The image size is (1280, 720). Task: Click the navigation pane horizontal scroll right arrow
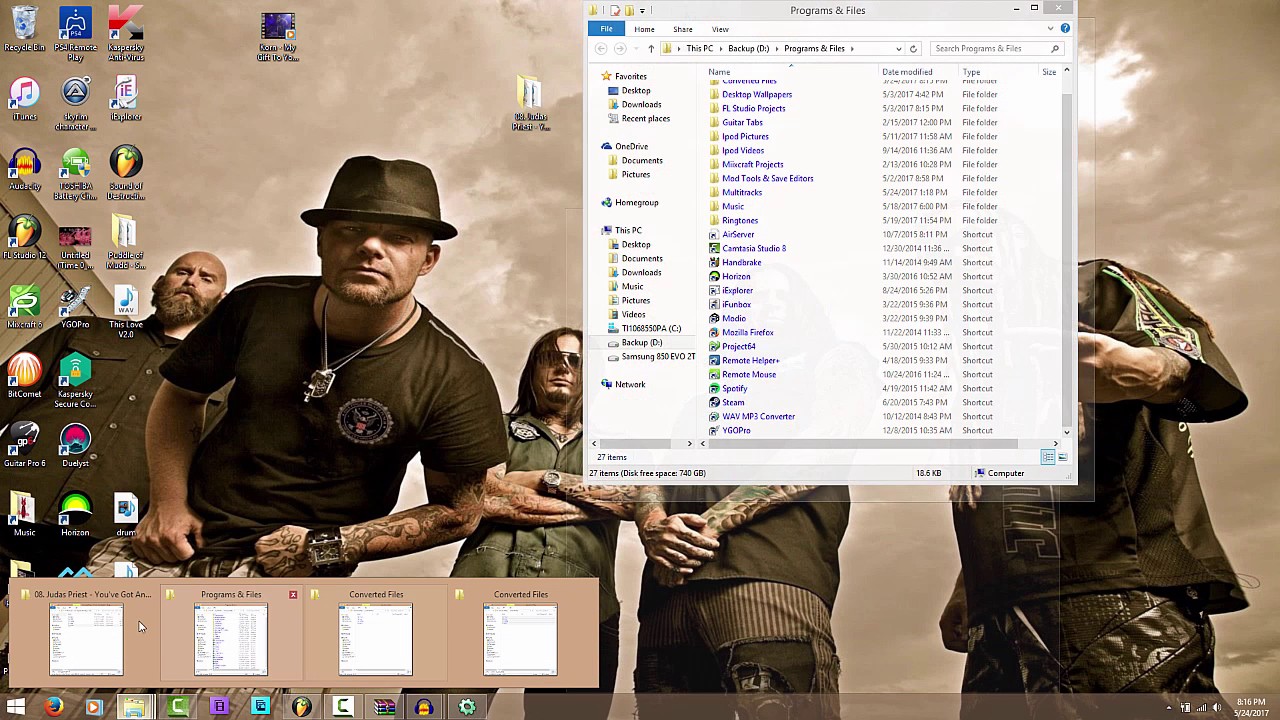tap(689, 443)
